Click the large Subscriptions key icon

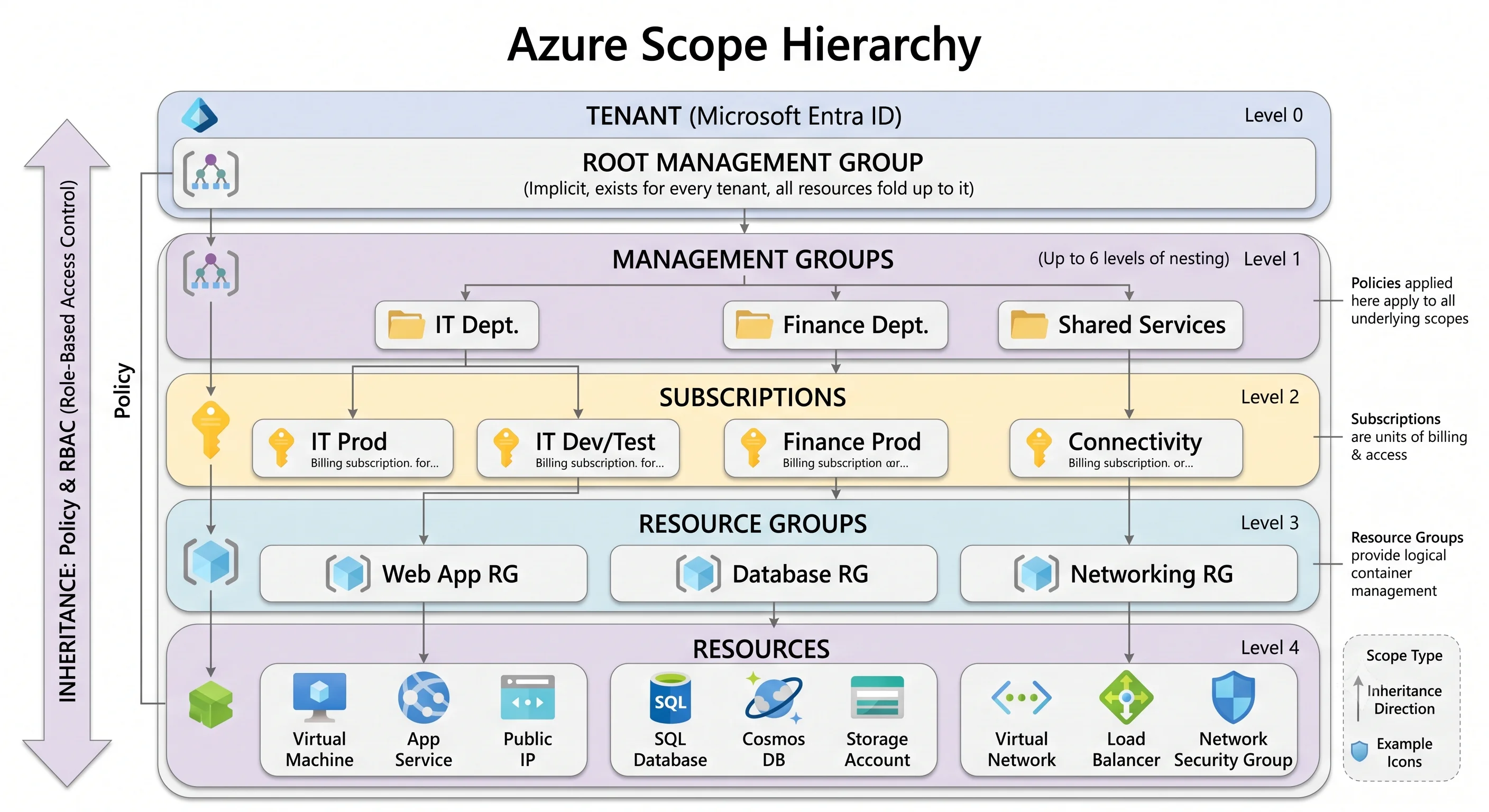coord(211,430)
